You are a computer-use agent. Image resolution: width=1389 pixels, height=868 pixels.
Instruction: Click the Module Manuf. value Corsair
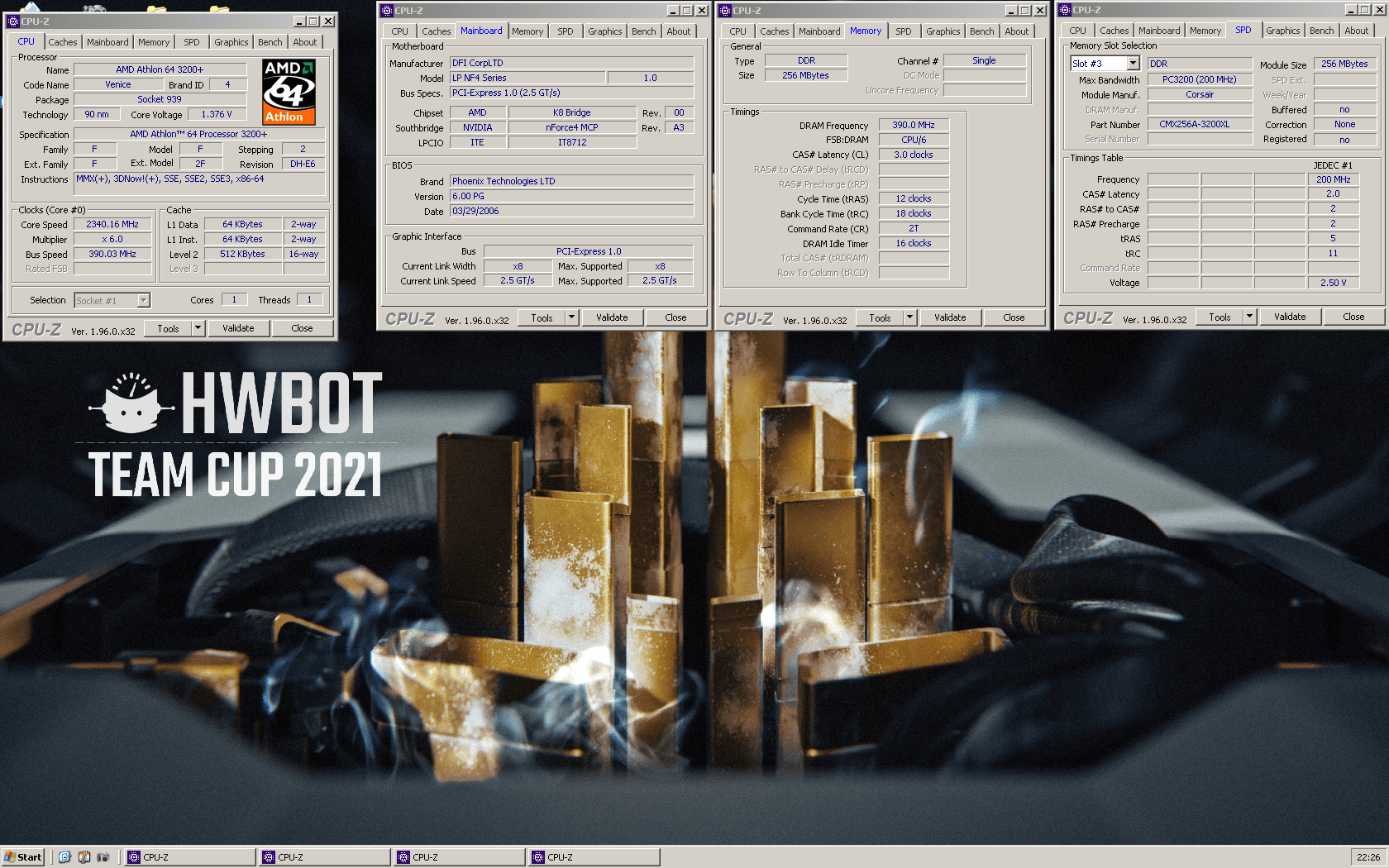pyautogui.click(x=1200, y=94)
